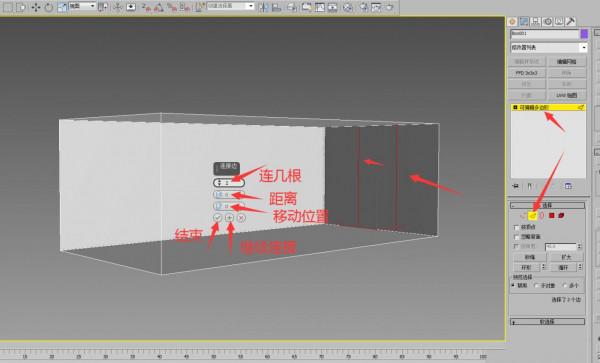
Task: Enable the Ignore Backfacing checkbox
Action: coord(517,237)
